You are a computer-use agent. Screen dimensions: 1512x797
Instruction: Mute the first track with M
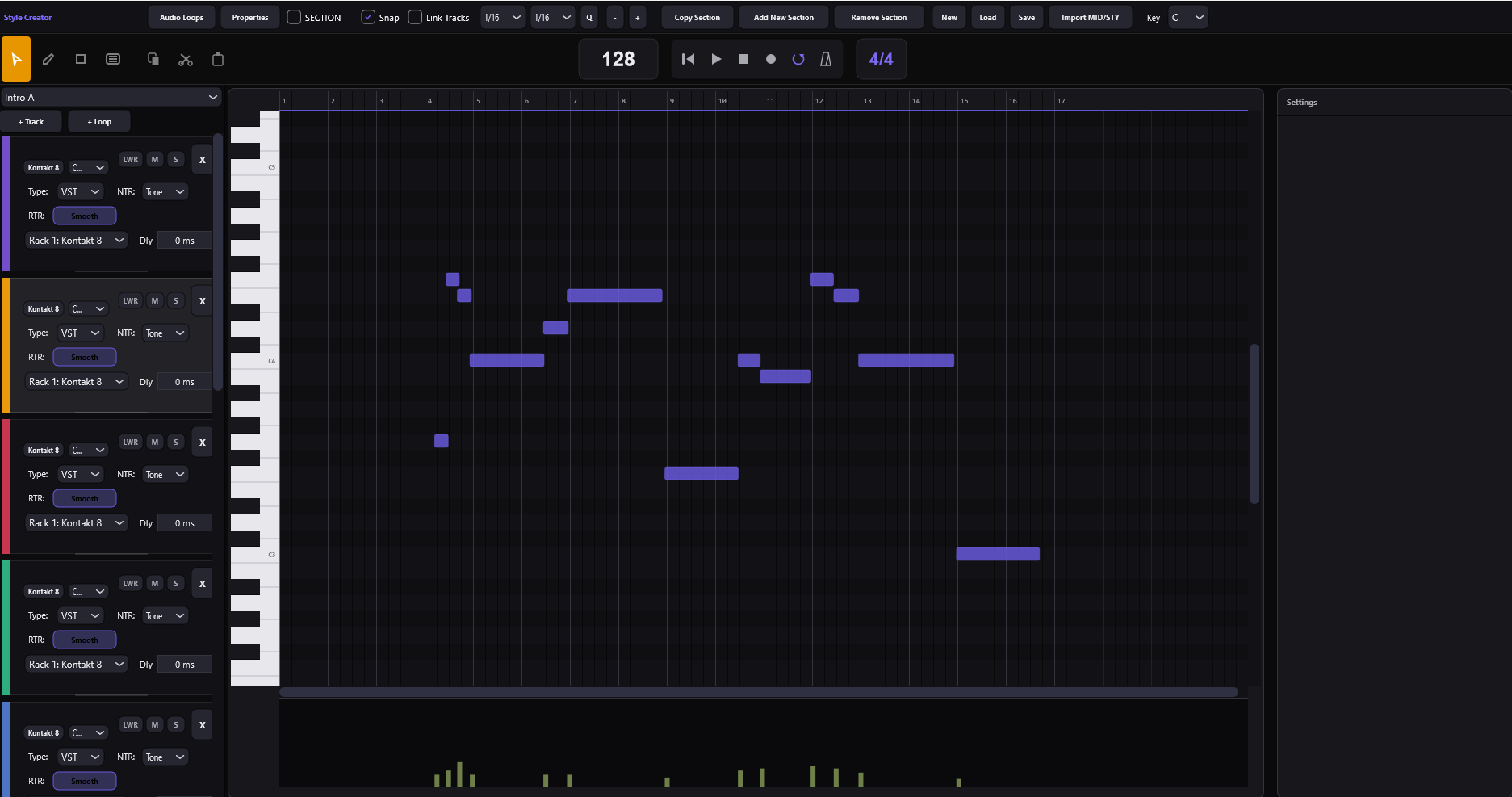click(x=155, y=160)
